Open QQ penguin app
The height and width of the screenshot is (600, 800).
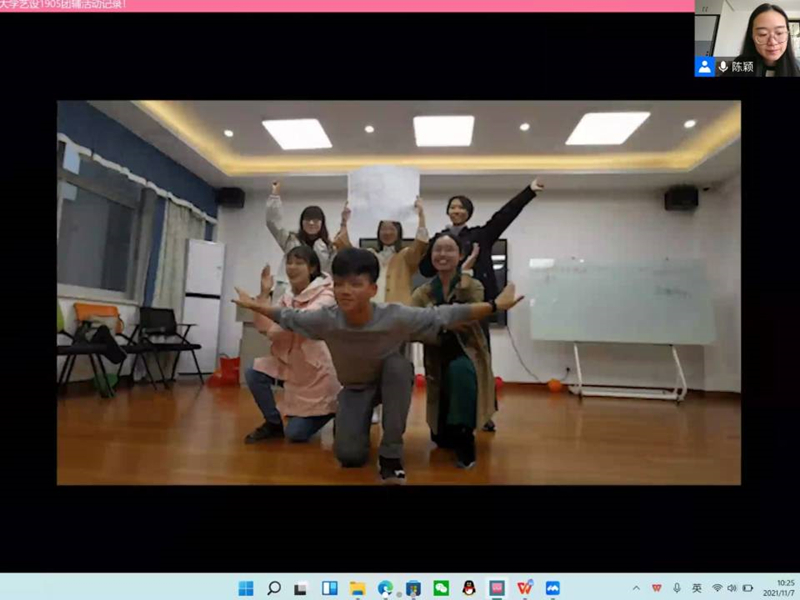469,588
